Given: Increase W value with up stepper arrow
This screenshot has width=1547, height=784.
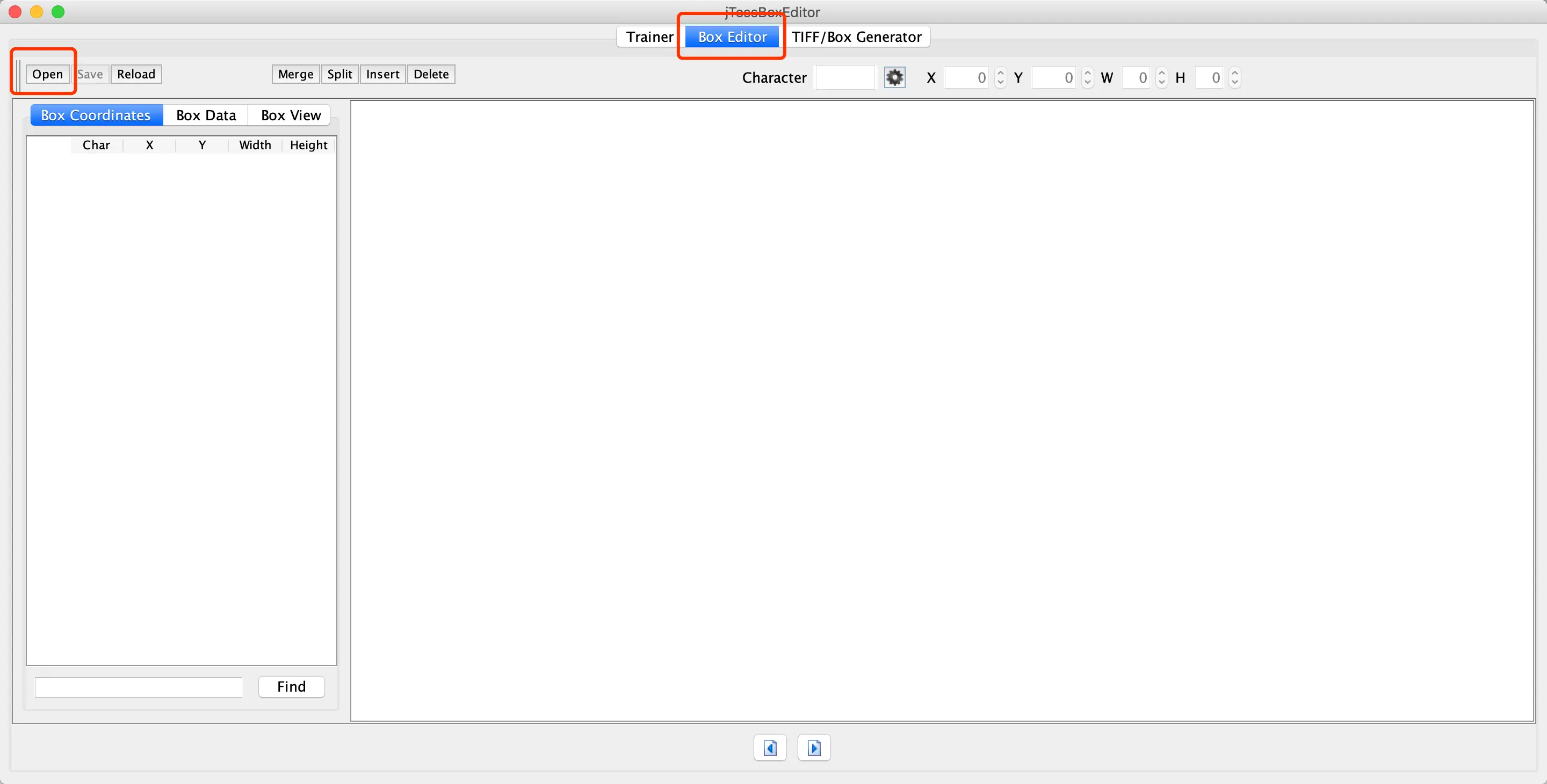Looking at the screenshot, I should 1161,72.
